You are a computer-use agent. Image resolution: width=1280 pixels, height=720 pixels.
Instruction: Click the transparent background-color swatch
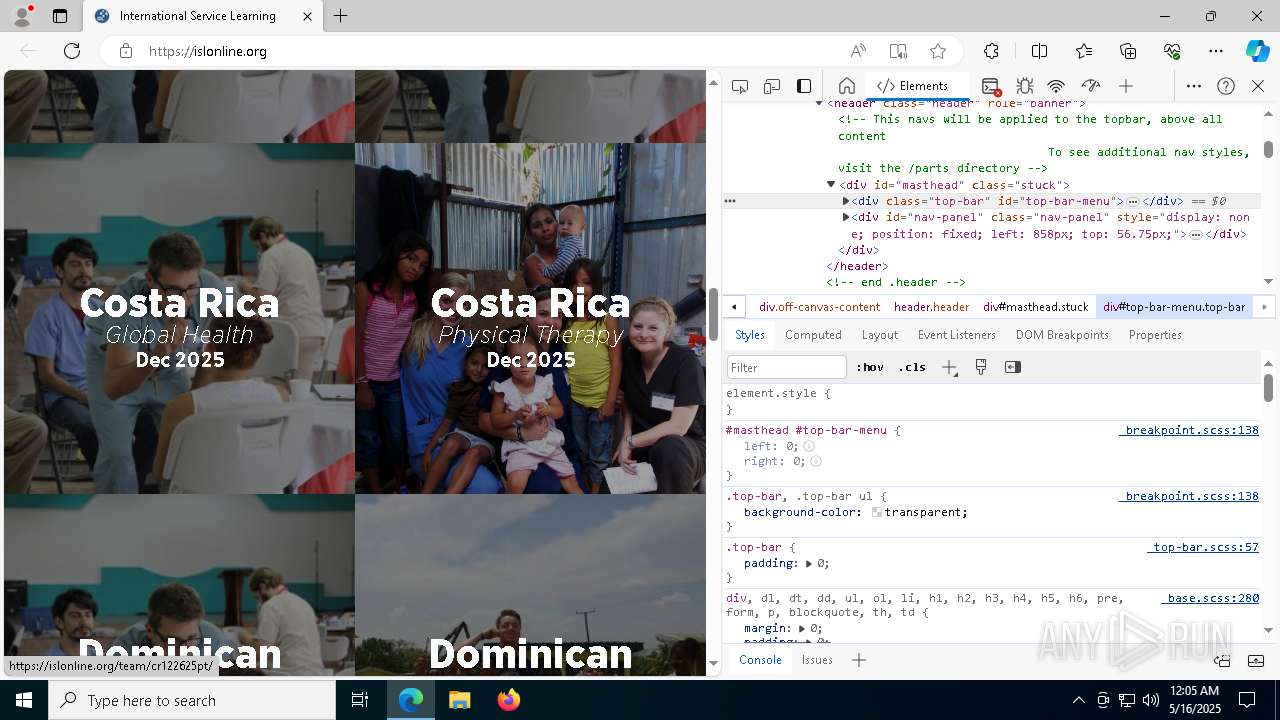tap(877, 512)
